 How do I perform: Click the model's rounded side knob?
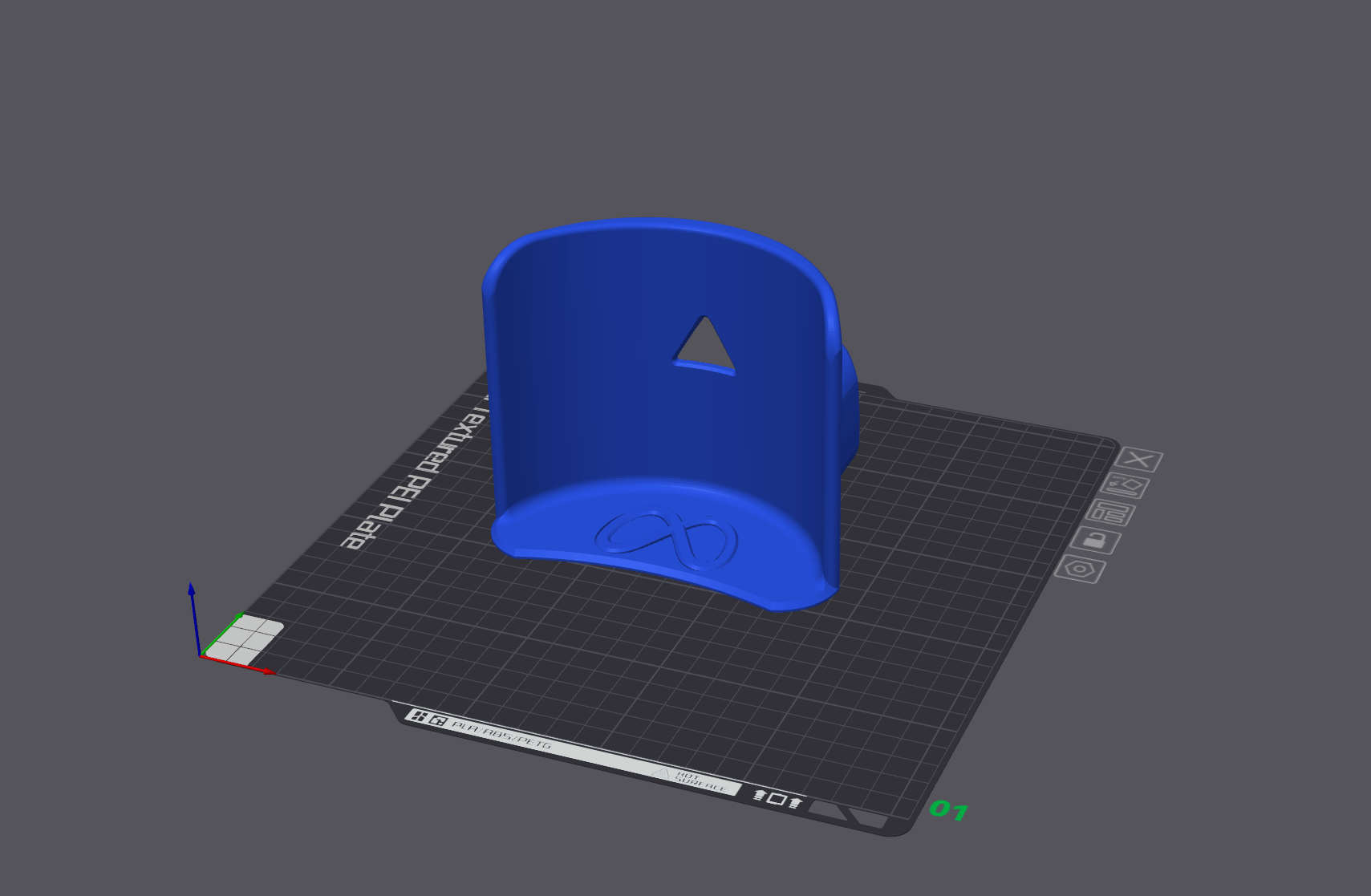(849, 409)
